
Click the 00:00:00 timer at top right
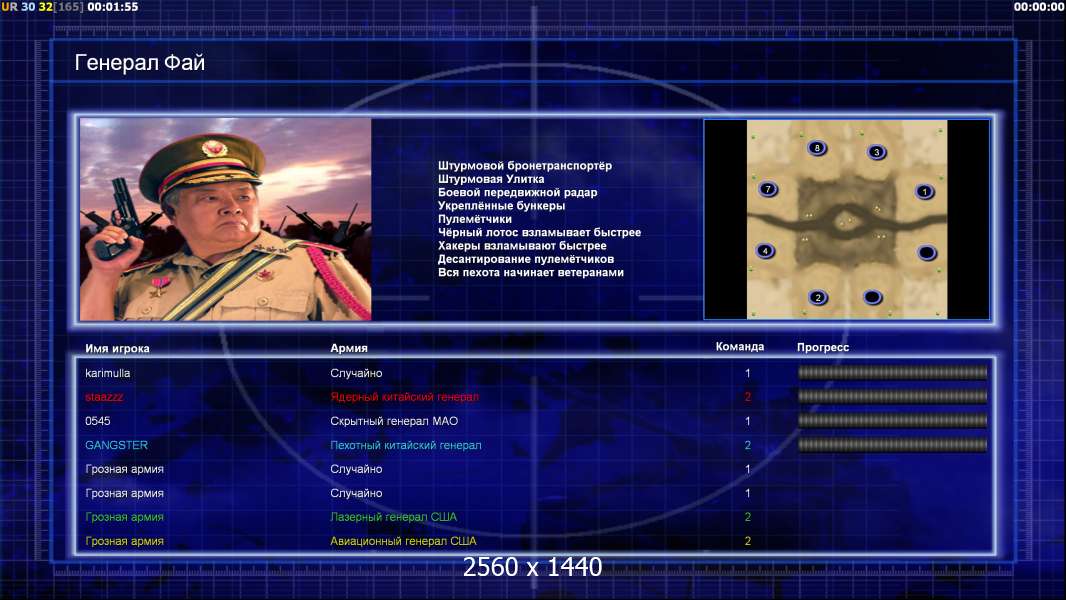click(x=1039, y=7)
